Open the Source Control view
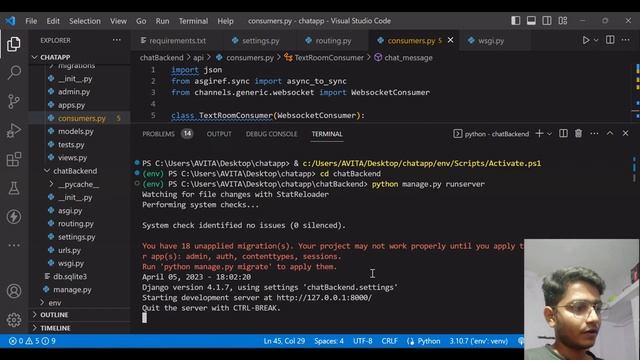 coord(14,101)
